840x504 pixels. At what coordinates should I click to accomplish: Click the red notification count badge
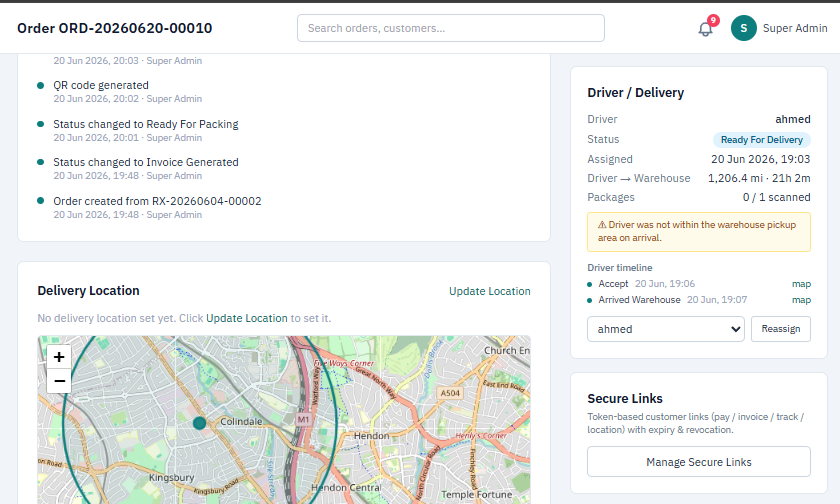pyautogui.click(x=713, y=20)
